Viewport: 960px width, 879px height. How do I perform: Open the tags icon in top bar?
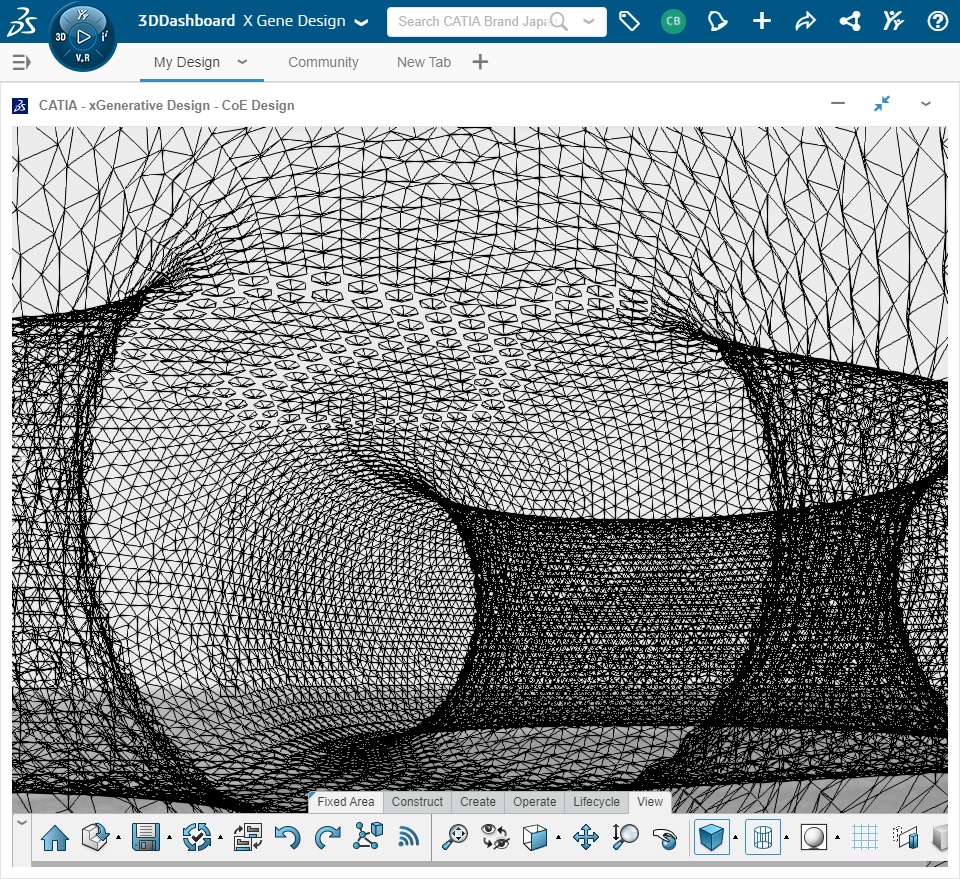[629, 21]
